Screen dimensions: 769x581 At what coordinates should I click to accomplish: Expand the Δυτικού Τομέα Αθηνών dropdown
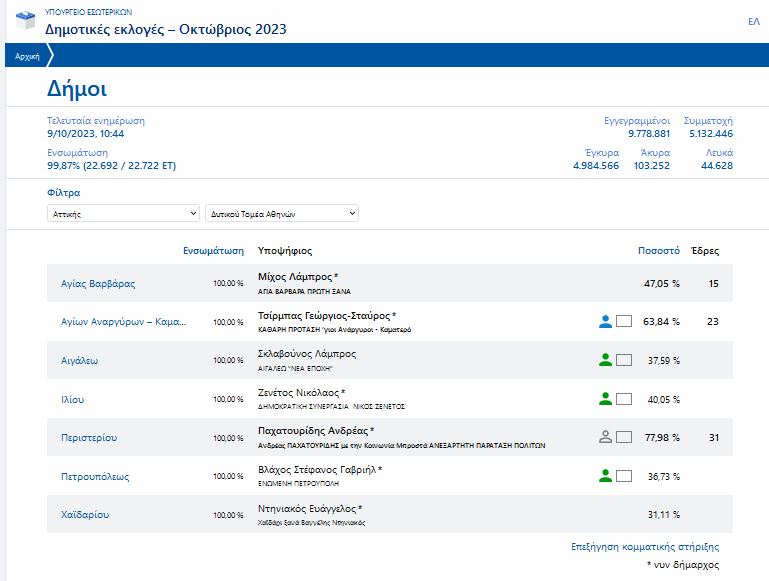pos(281,214)
